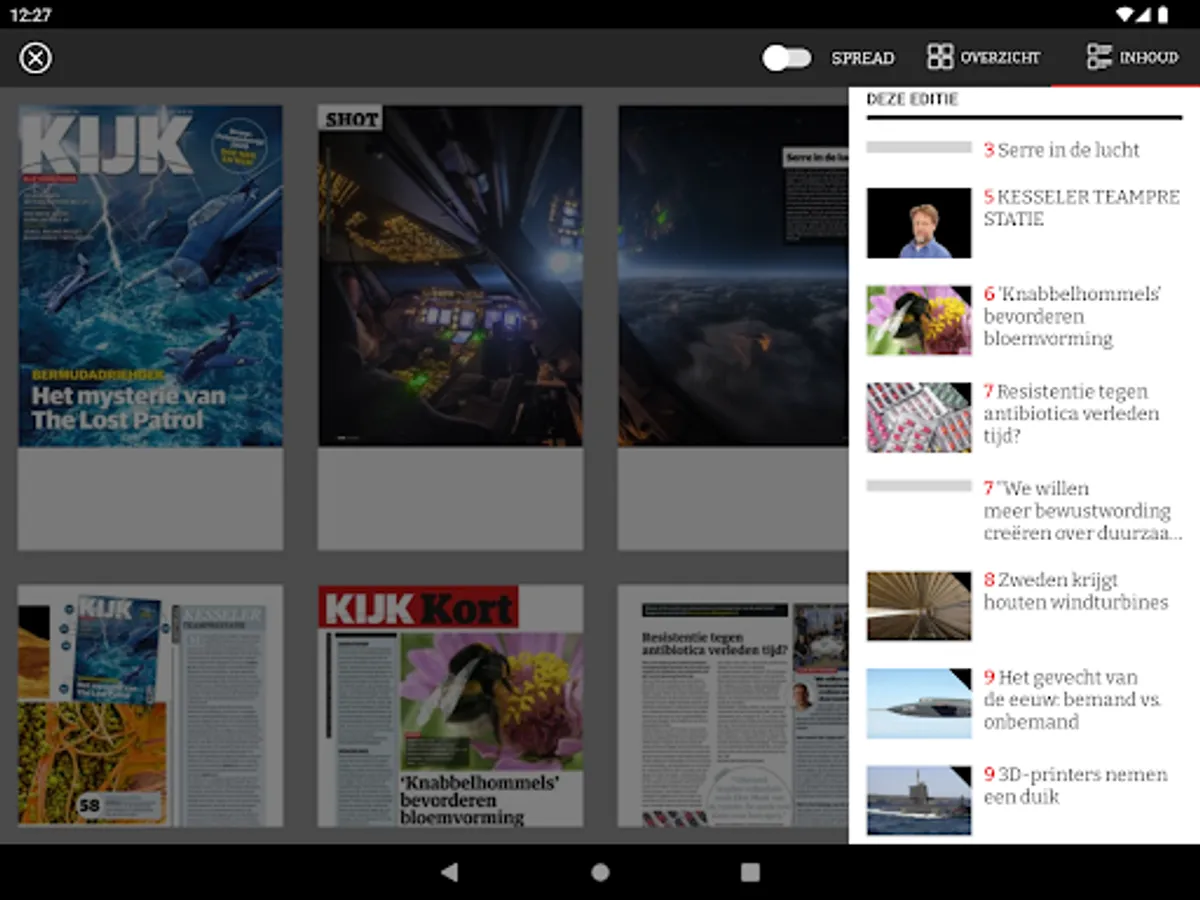This screenshot has width=1200, height=900.
Task: Click the SPREAD label
Action: pos(863,58)
